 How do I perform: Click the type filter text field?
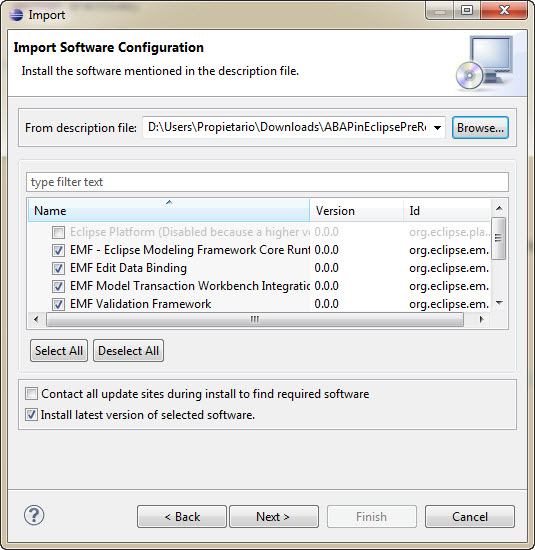pyautogui.click(x=267, y=182)
